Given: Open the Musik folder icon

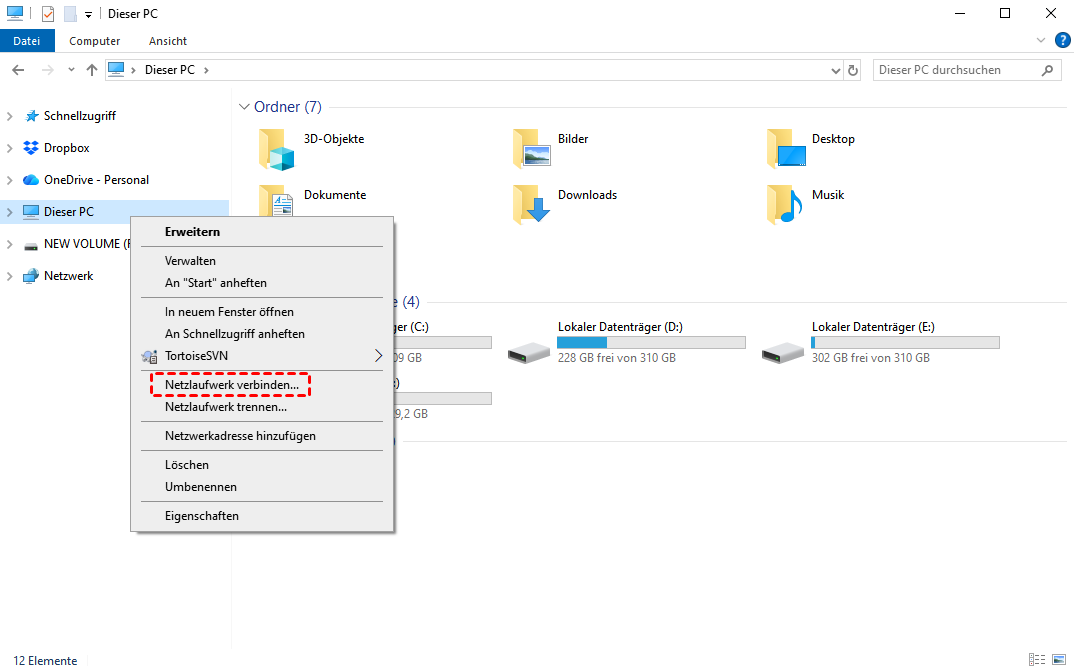Looking at the screenshot, I should [x=785, y=204].
